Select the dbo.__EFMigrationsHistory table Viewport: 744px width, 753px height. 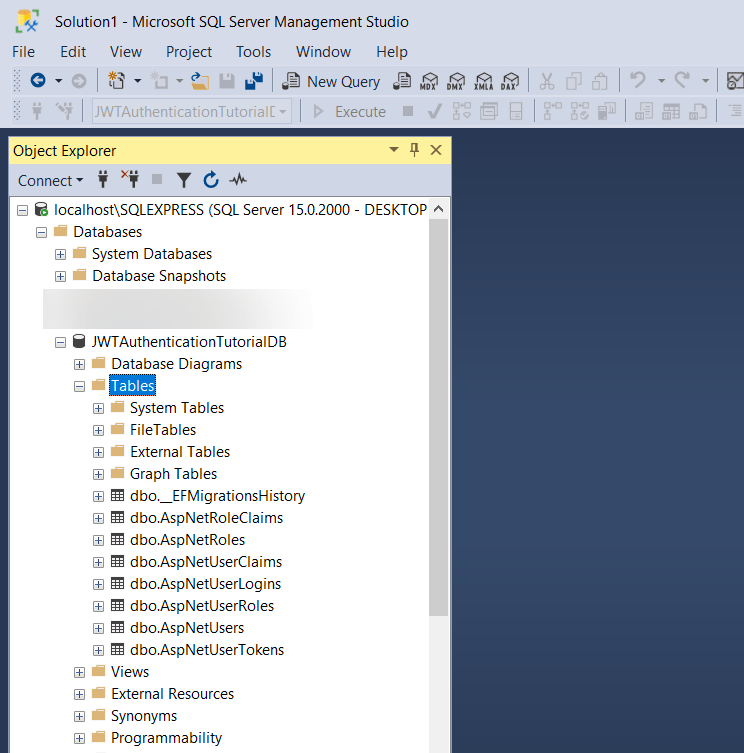point(218,496)
